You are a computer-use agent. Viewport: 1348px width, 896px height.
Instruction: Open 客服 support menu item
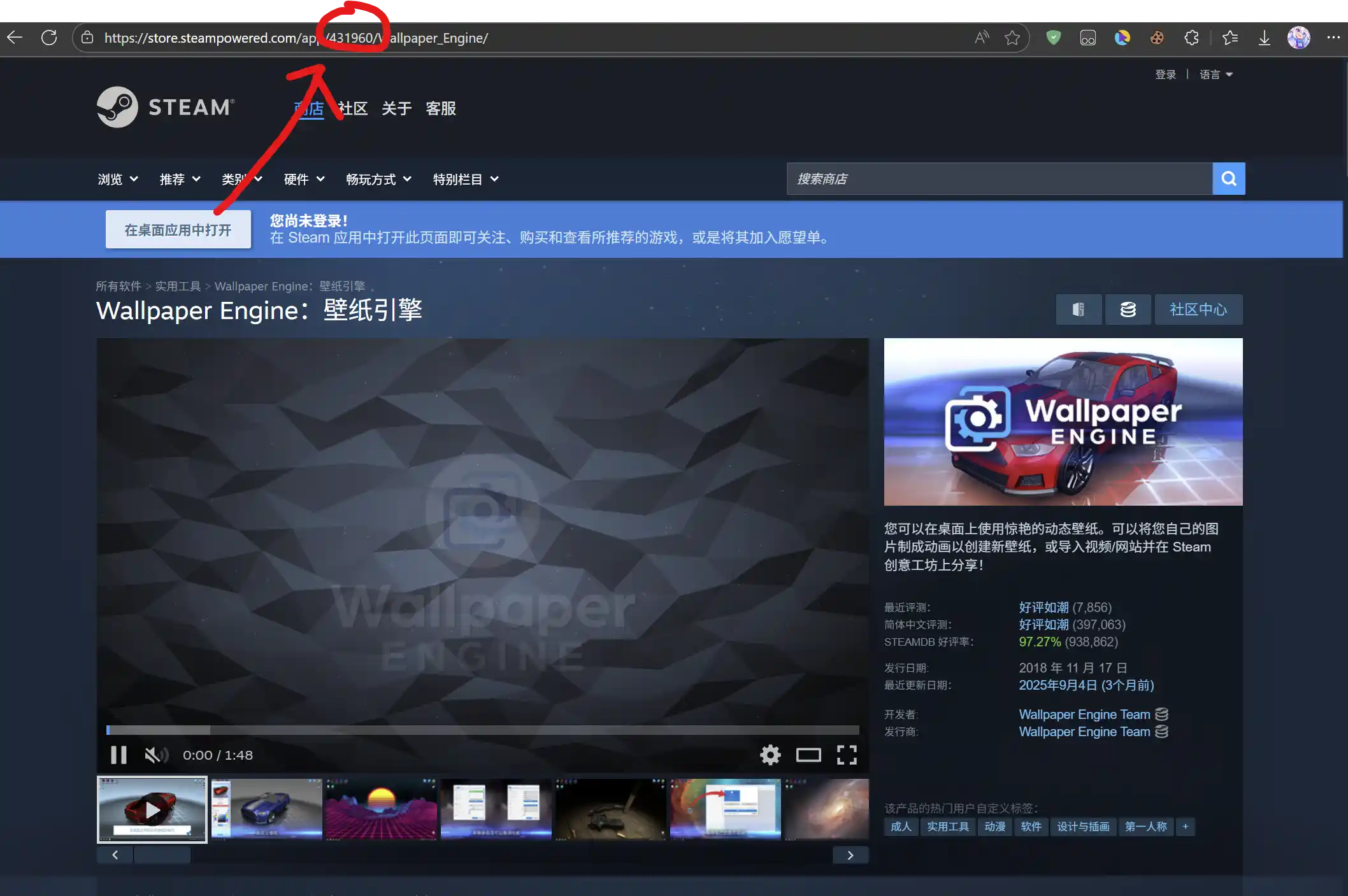[441, 108]
